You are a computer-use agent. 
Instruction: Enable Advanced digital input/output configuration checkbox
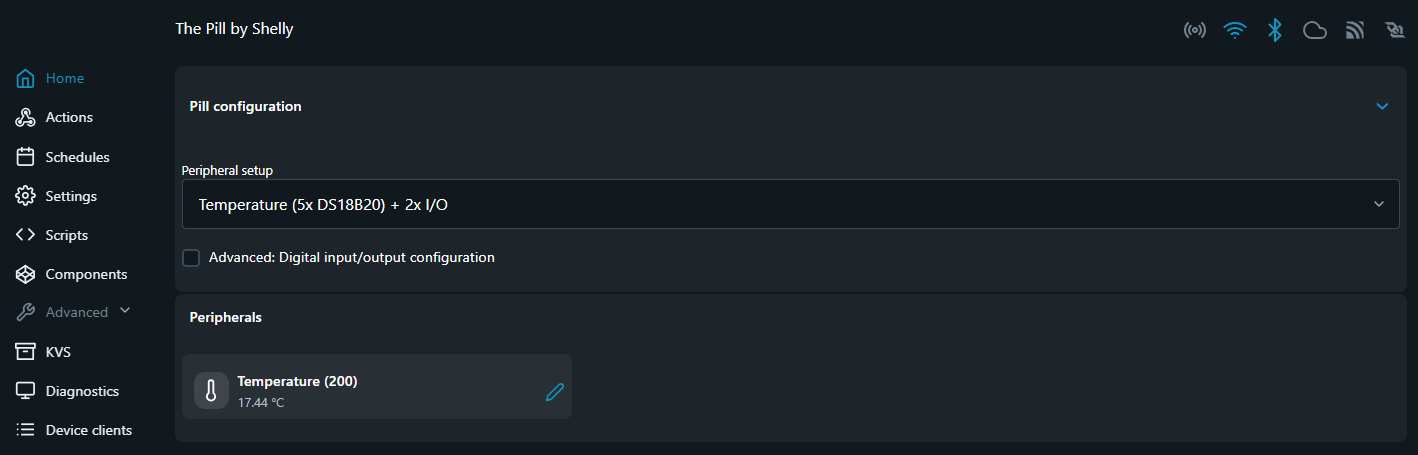pyautogui.click(x=191, y=258)
